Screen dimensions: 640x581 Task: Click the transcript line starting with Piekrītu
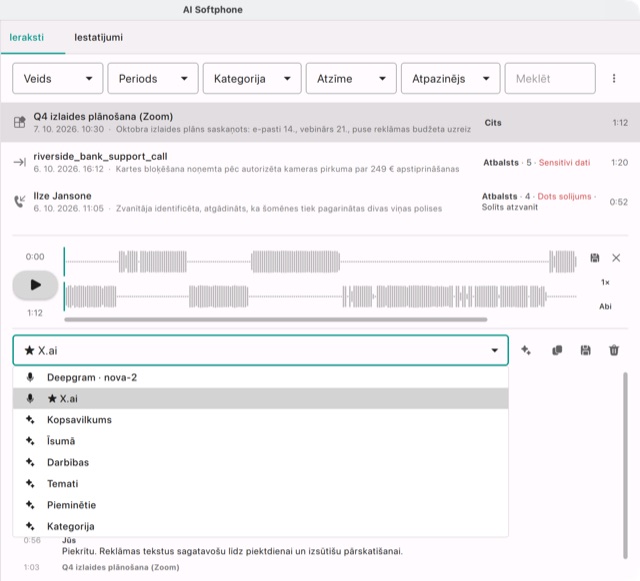(232, 551)
